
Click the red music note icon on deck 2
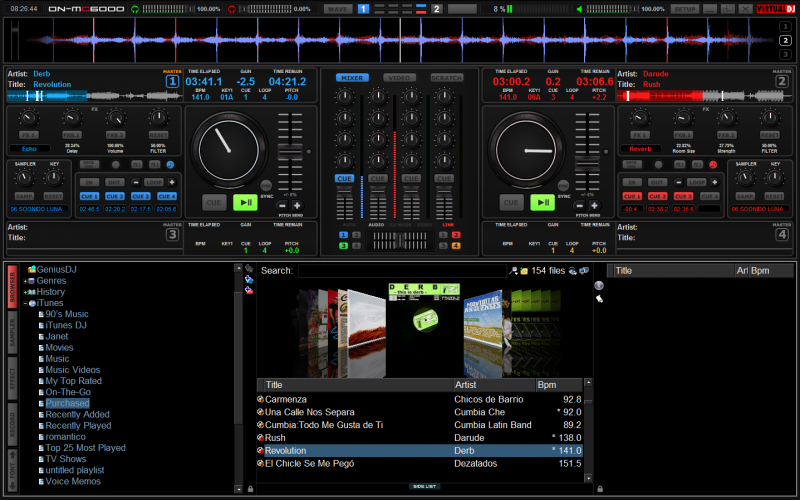coord(713,165)
